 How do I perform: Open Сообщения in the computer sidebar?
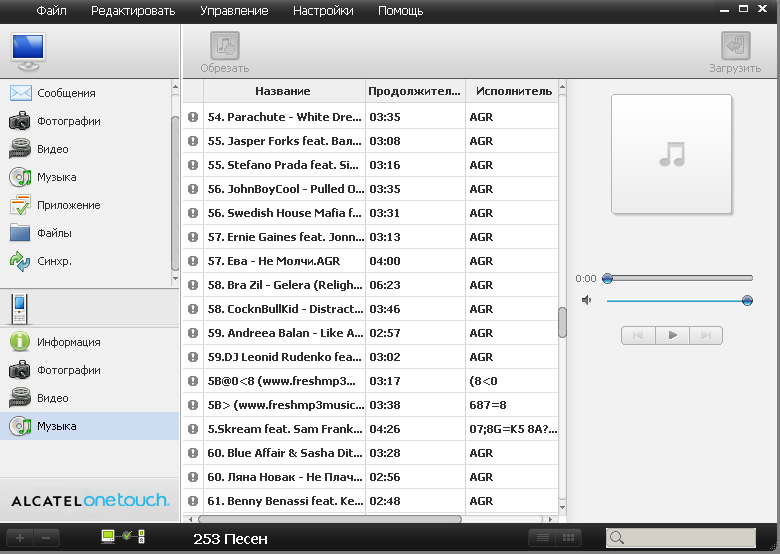click(66, 93)
